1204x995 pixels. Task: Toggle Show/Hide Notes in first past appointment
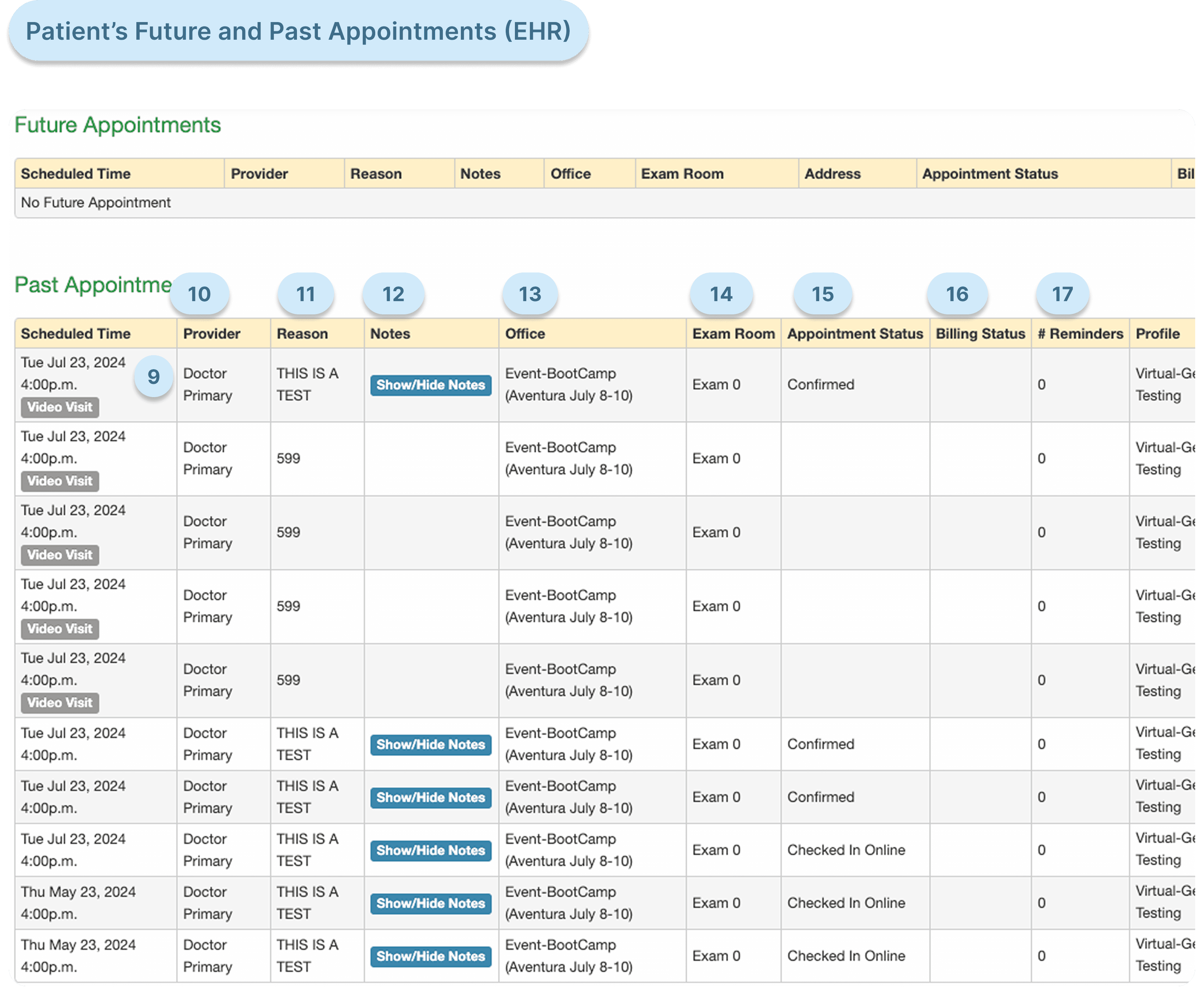click(430, 385)
